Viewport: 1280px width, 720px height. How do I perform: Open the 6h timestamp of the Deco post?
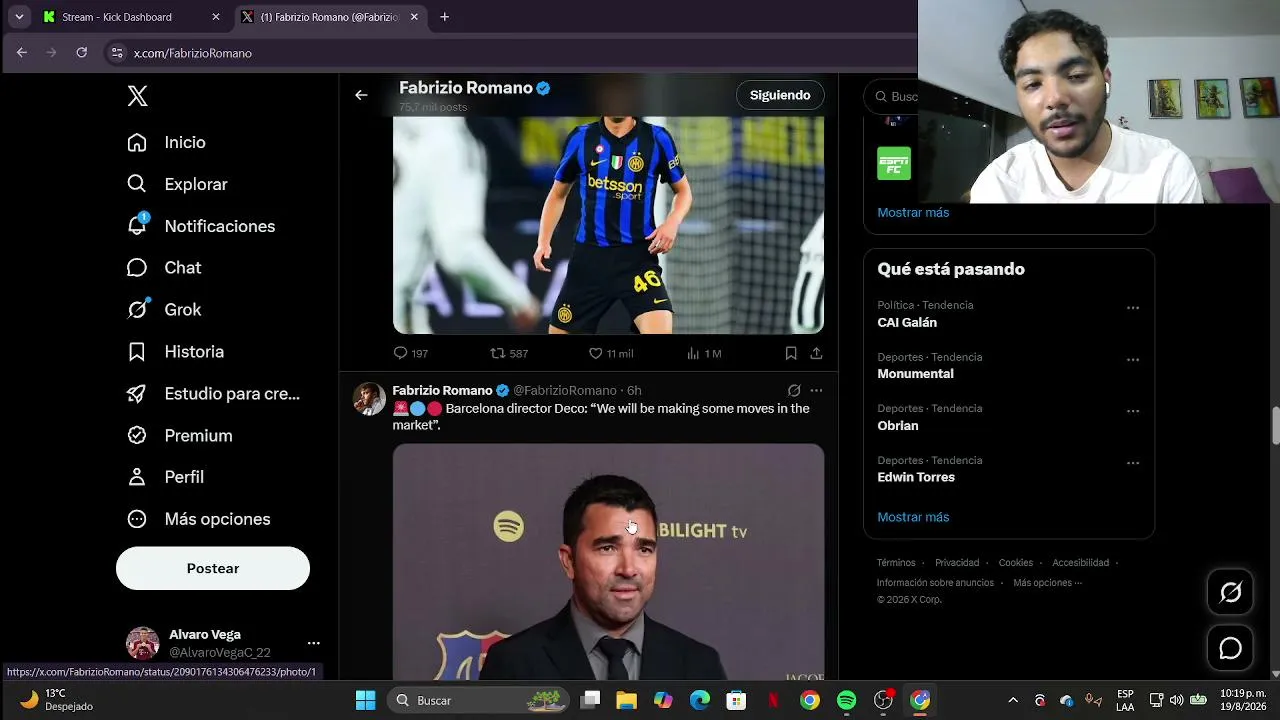(x=634, y=390)
